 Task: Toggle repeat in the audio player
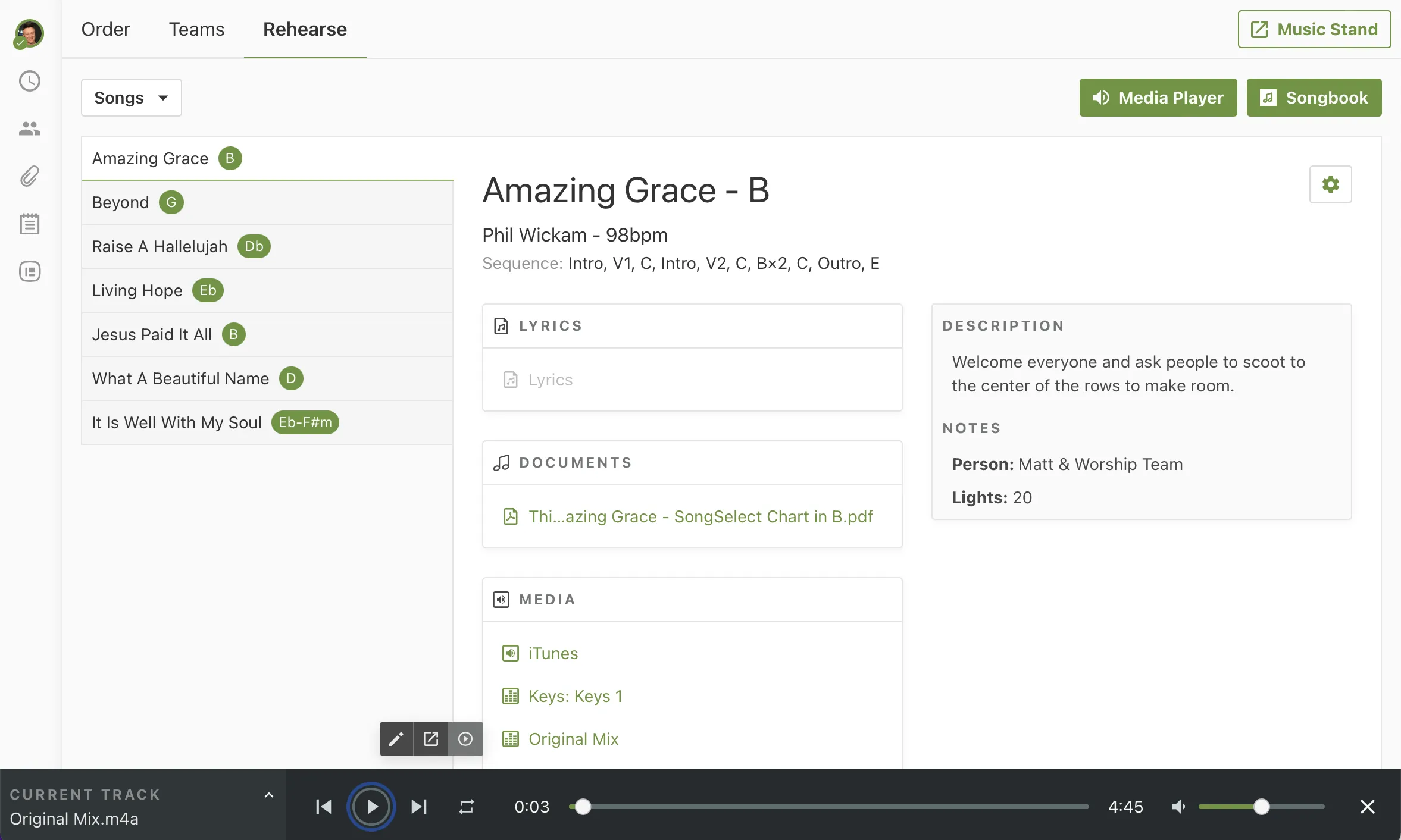(467, 807)
